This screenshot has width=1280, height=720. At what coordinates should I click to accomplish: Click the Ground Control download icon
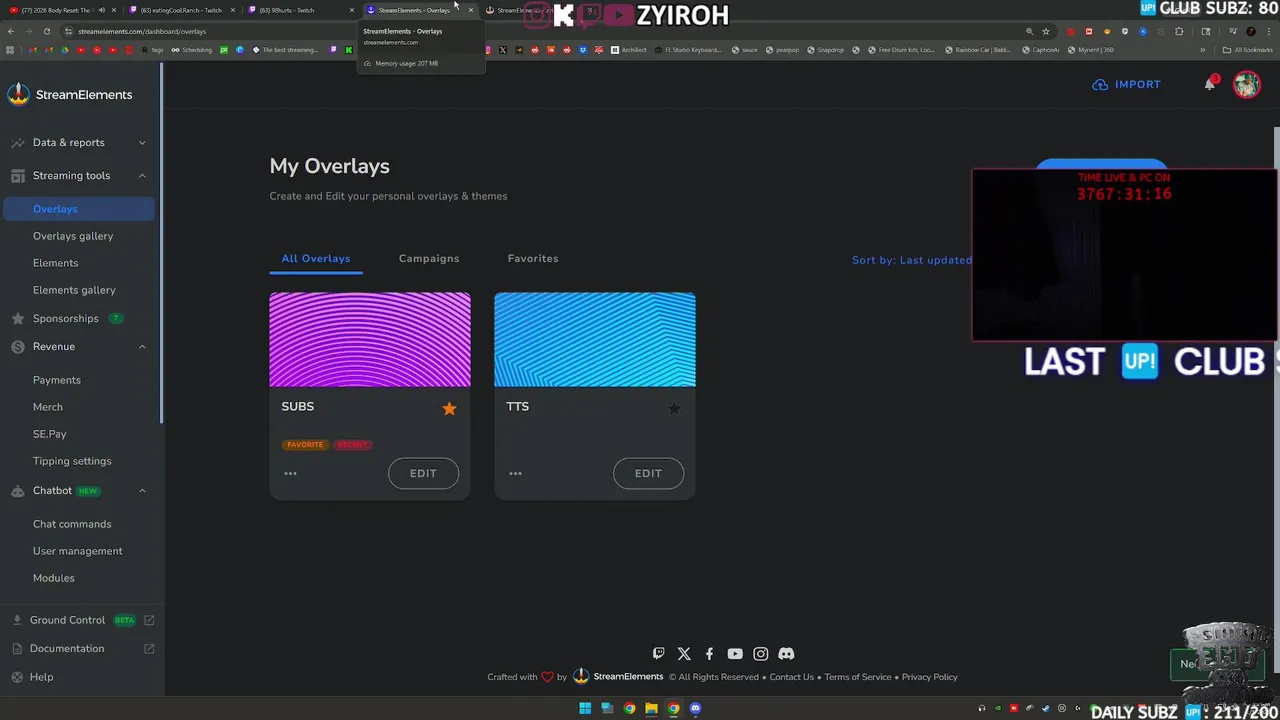coord(17,620)
